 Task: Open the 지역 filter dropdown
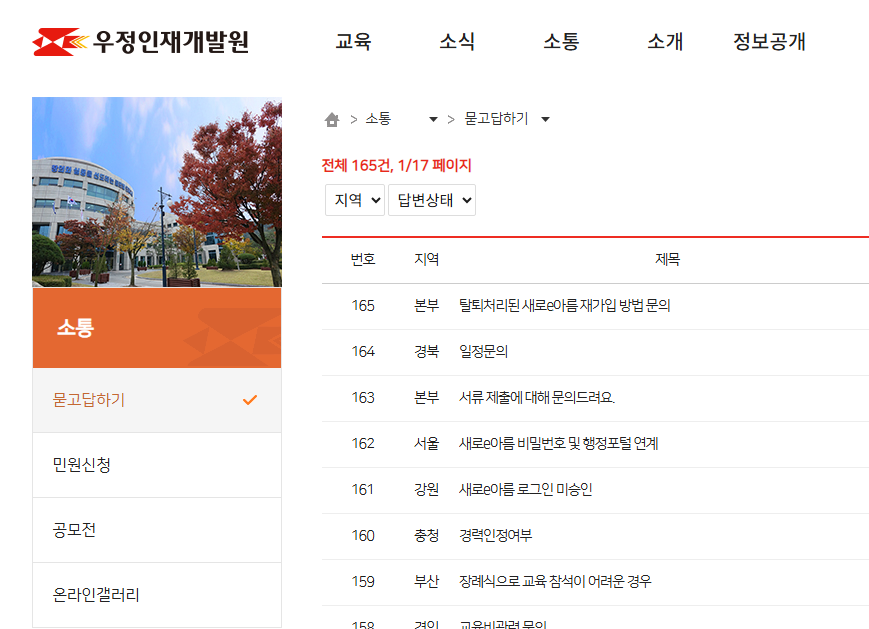pos(355,200)
